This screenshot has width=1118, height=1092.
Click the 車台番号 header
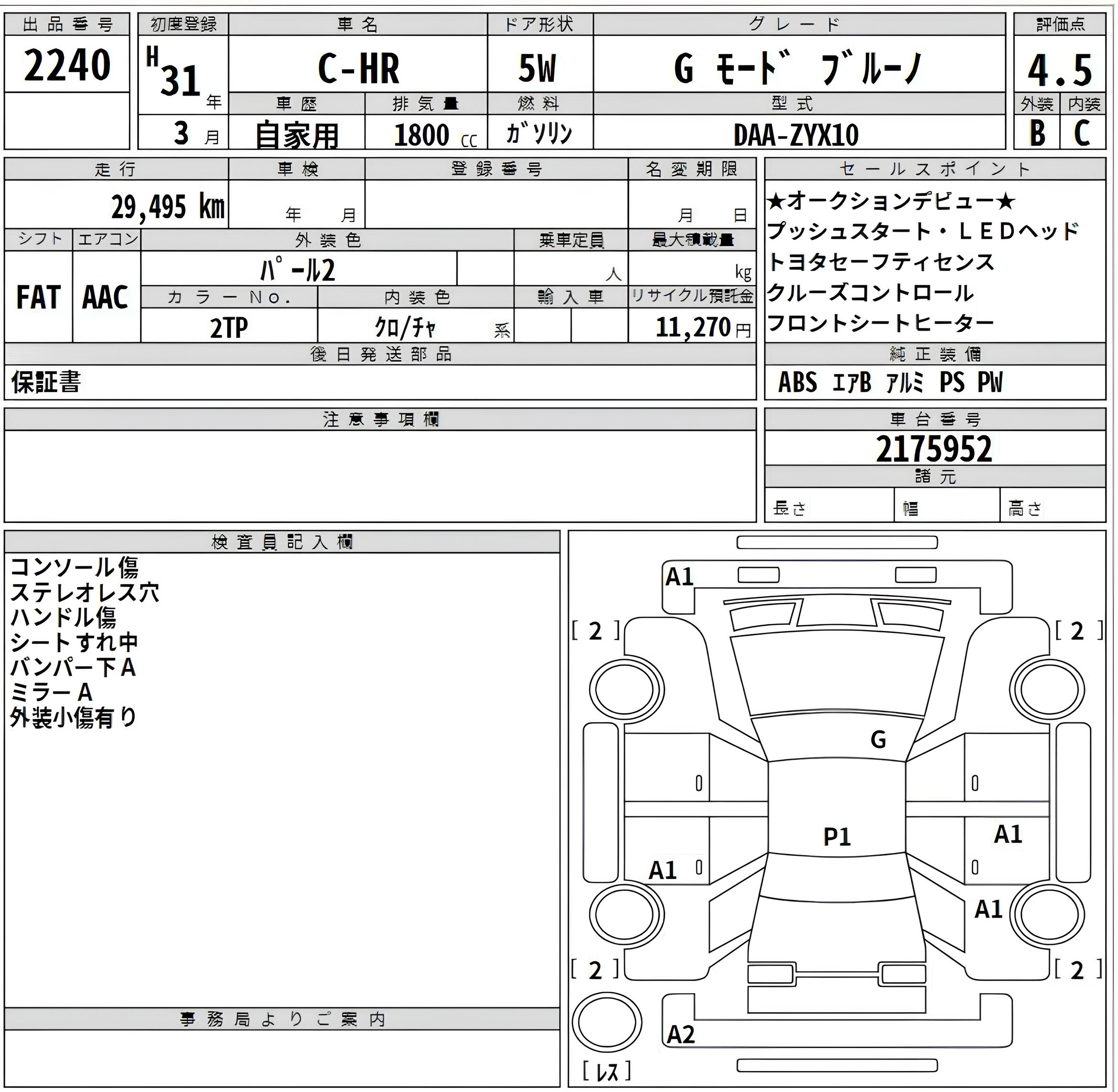coord(935,419)
